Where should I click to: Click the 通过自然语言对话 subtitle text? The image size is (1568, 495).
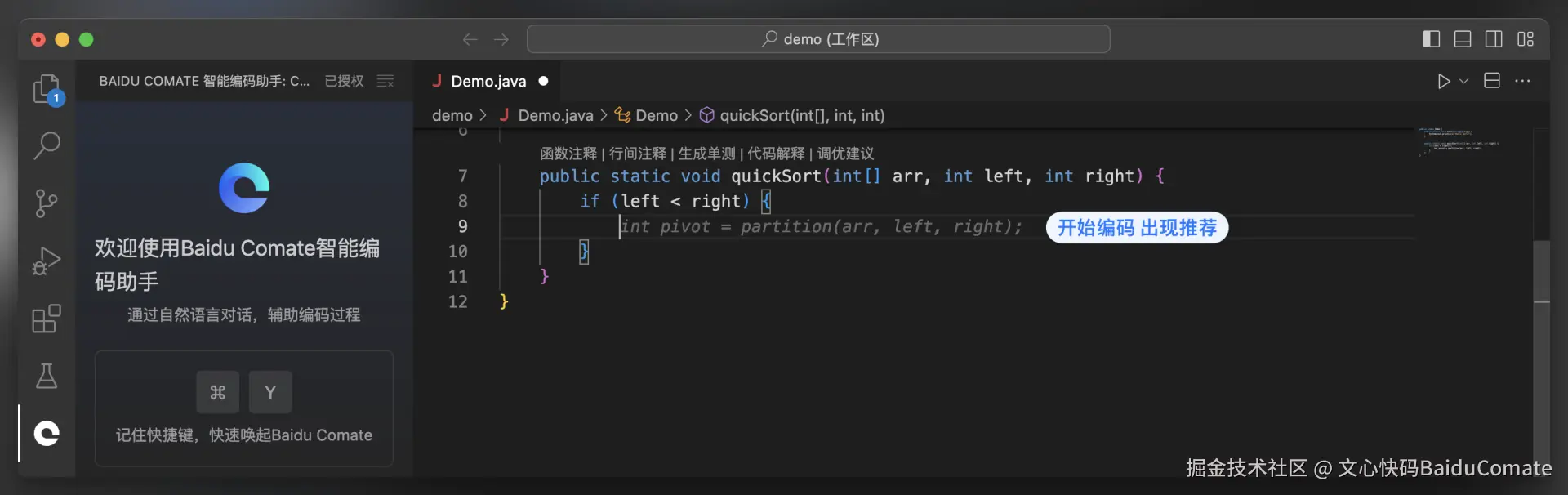coord(244,314)
